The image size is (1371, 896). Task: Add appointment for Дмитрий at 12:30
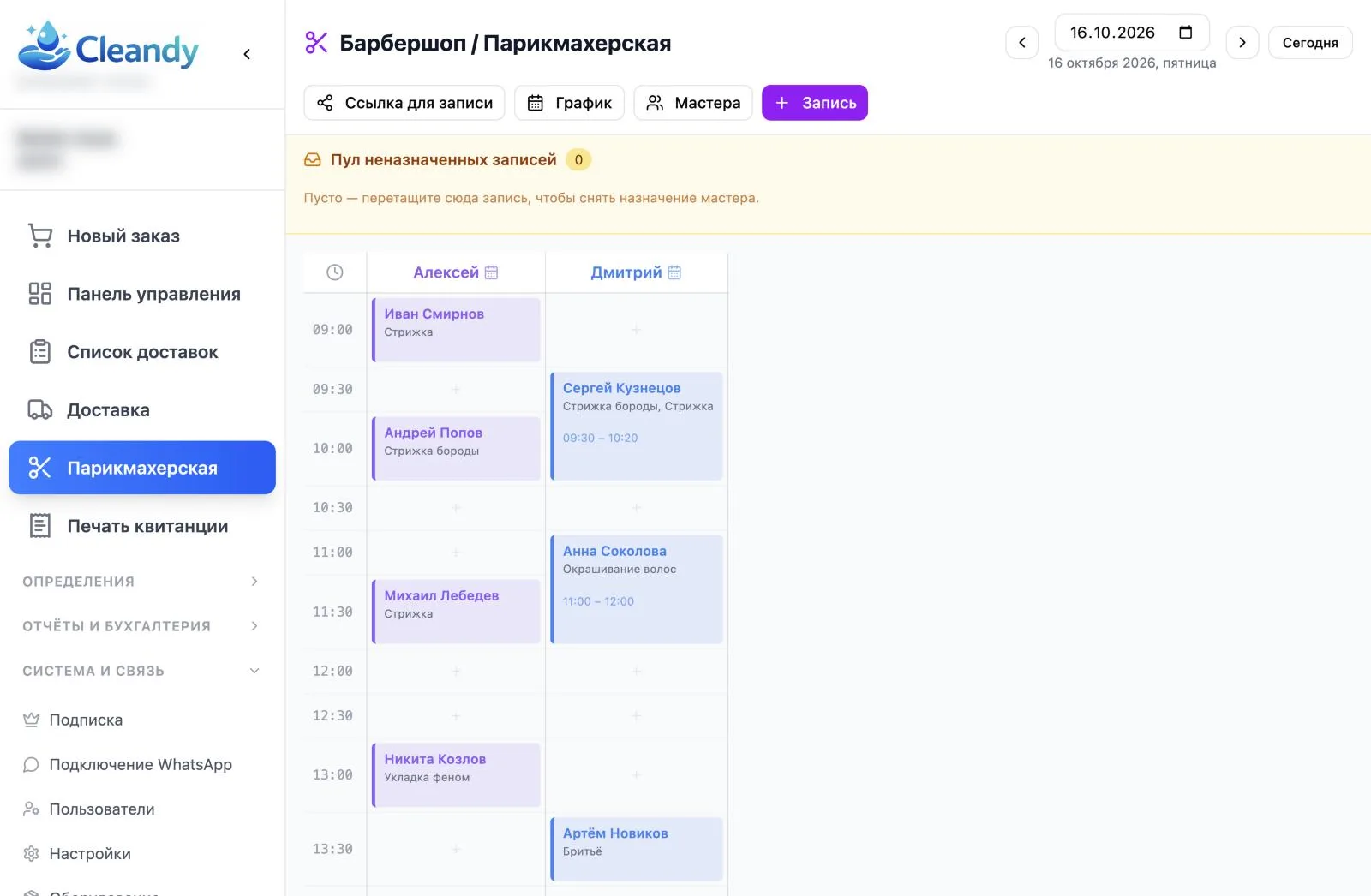(x=637, y=716)
